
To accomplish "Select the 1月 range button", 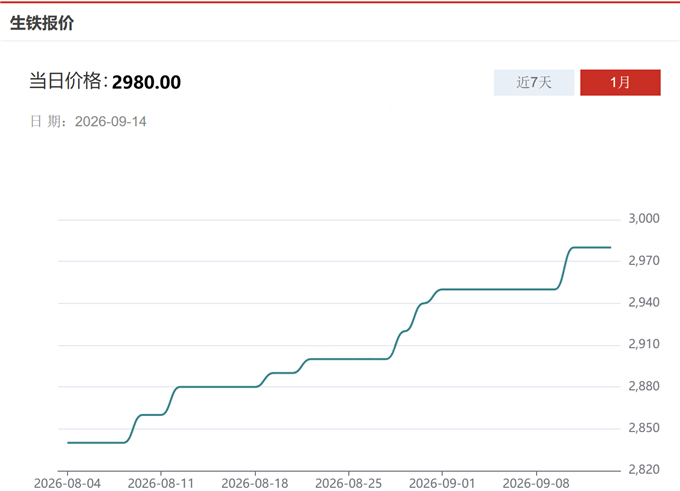I will 620,82.
